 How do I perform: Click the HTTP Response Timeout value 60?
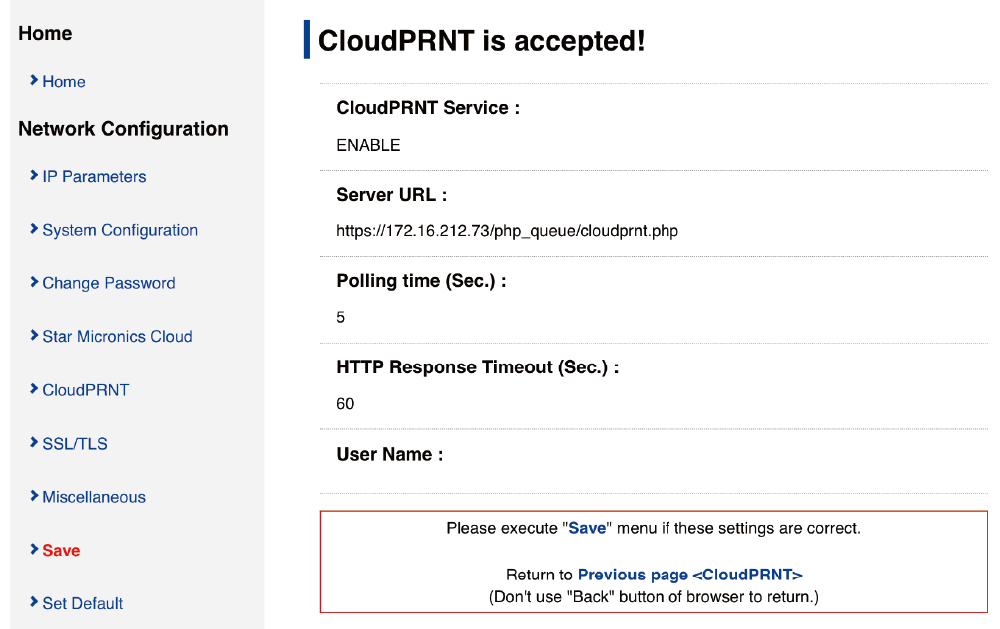click(345, 404)
